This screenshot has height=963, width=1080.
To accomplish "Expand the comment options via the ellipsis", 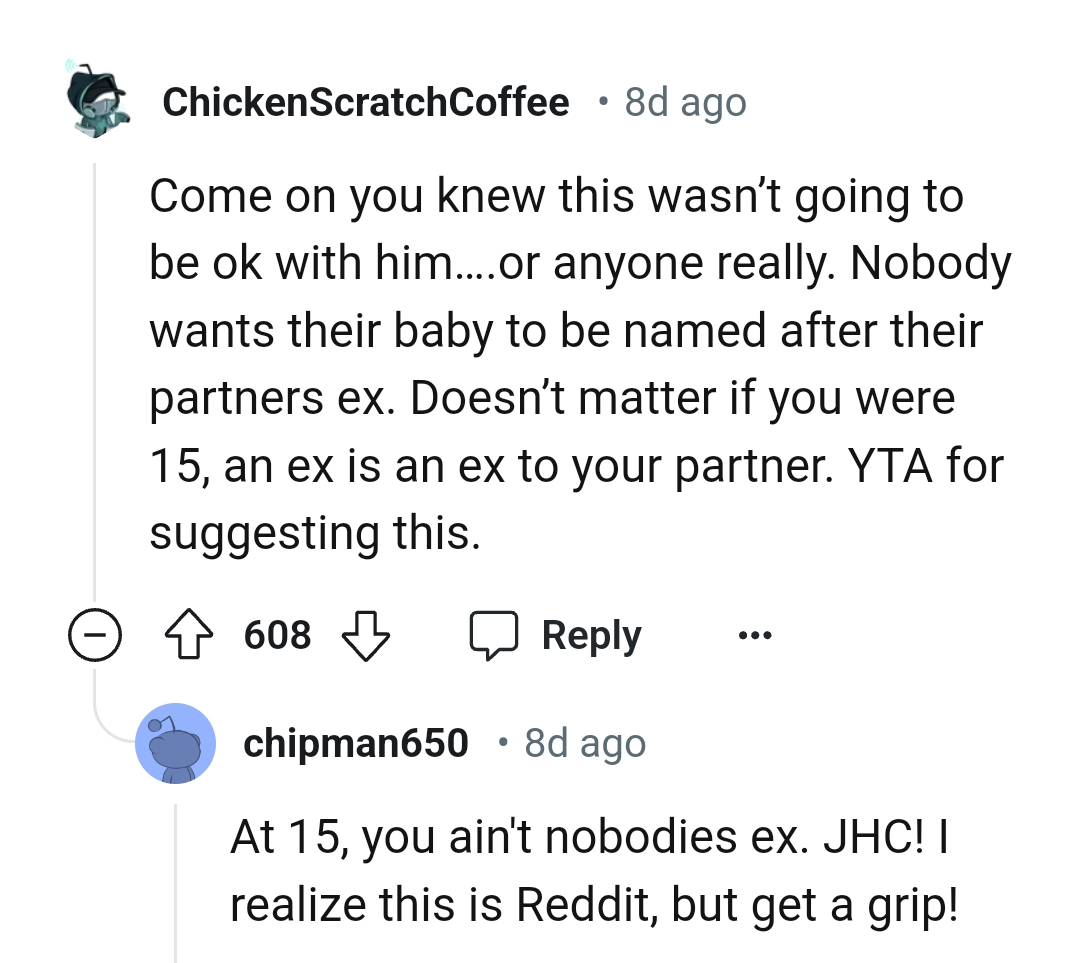I will [x=755, y=634].
